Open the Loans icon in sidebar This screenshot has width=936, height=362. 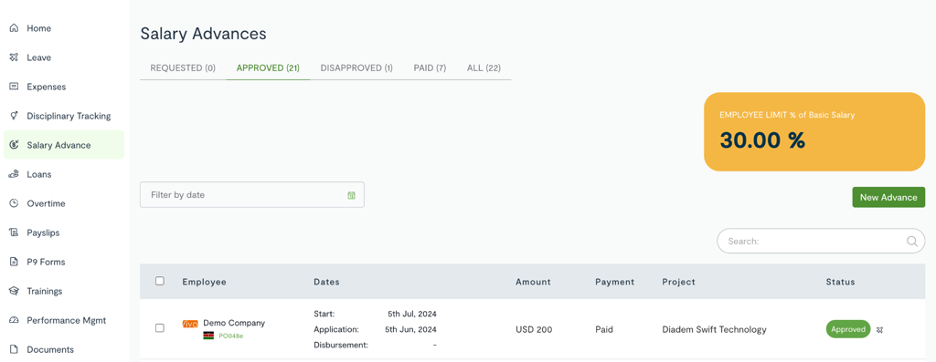14,174
